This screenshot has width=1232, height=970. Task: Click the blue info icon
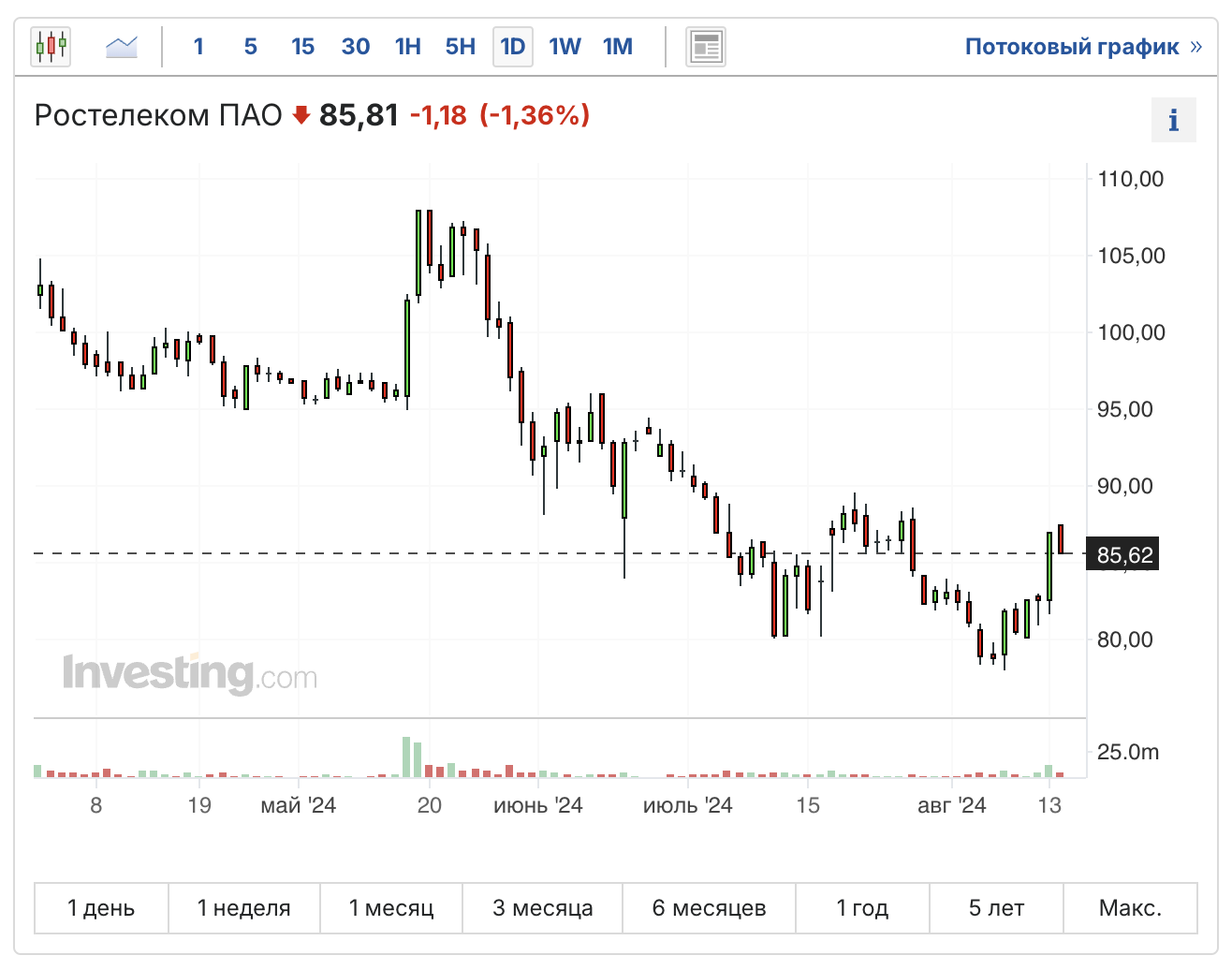(1173, 120)
